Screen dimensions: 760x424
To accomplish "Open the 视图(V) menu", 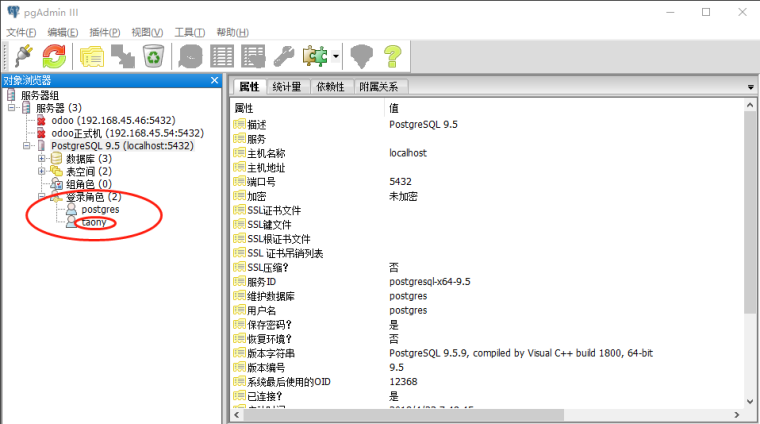I will (x=147, y=32).
